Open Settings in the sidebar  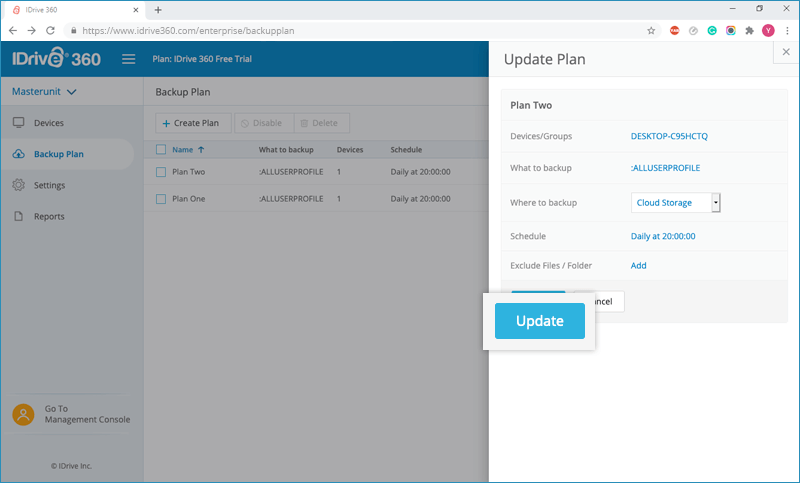point(49,185)
